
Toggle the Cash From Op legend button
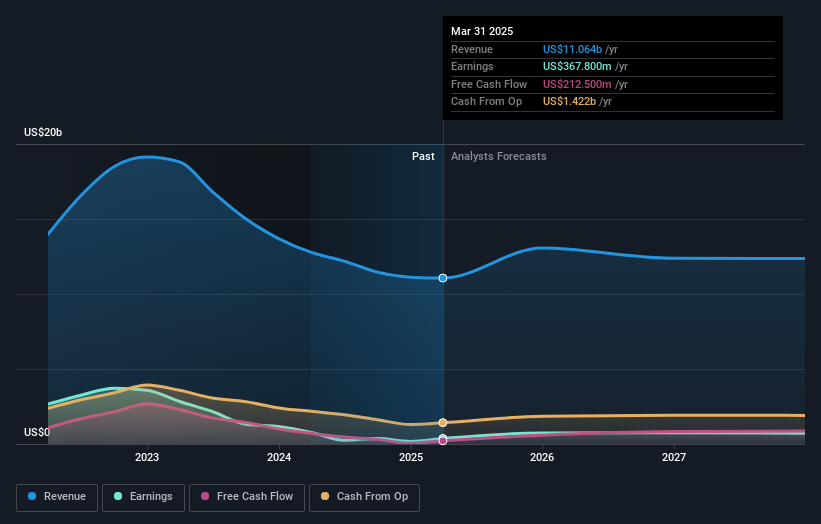click(x=364, y=497)
